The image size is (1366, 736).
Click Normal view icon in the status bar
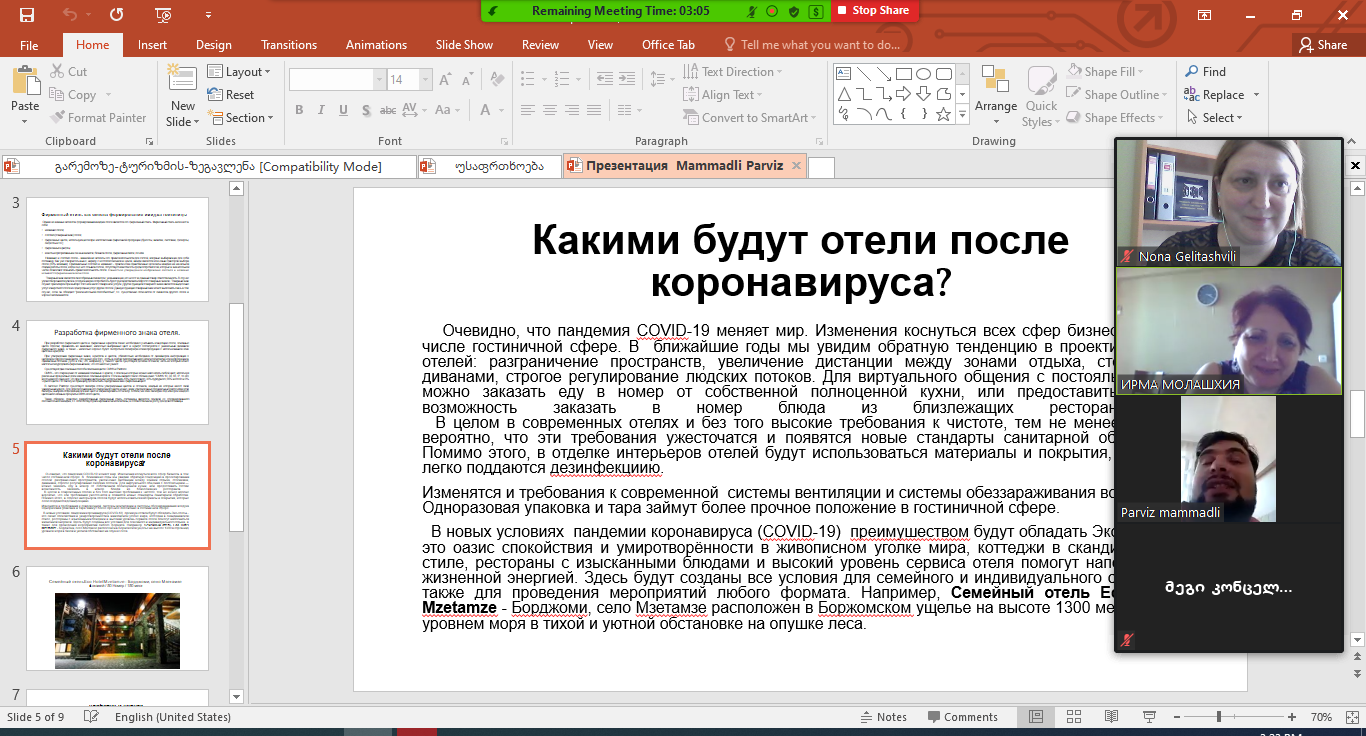[x=1036, y=717]
